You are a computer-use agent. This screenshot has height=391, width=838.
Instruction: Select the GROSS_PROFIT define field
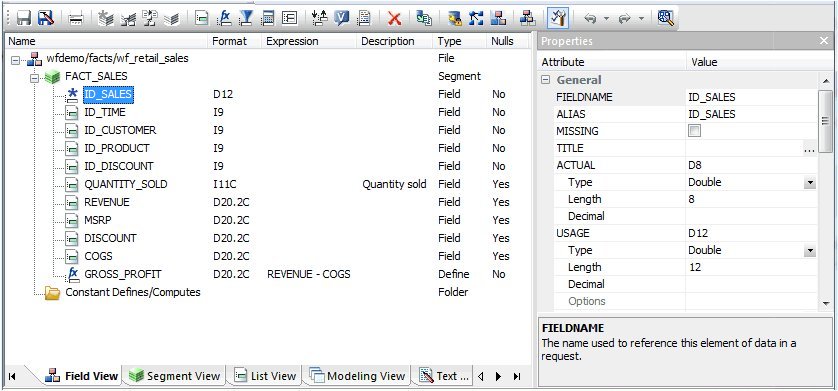[x=123, y=274]
